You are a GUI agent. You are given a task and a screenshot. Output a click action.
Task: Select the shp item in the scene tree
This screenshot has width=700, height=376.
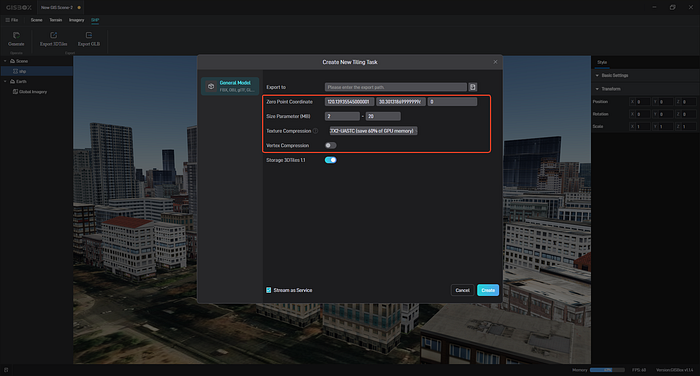click(x=37, y=71)
